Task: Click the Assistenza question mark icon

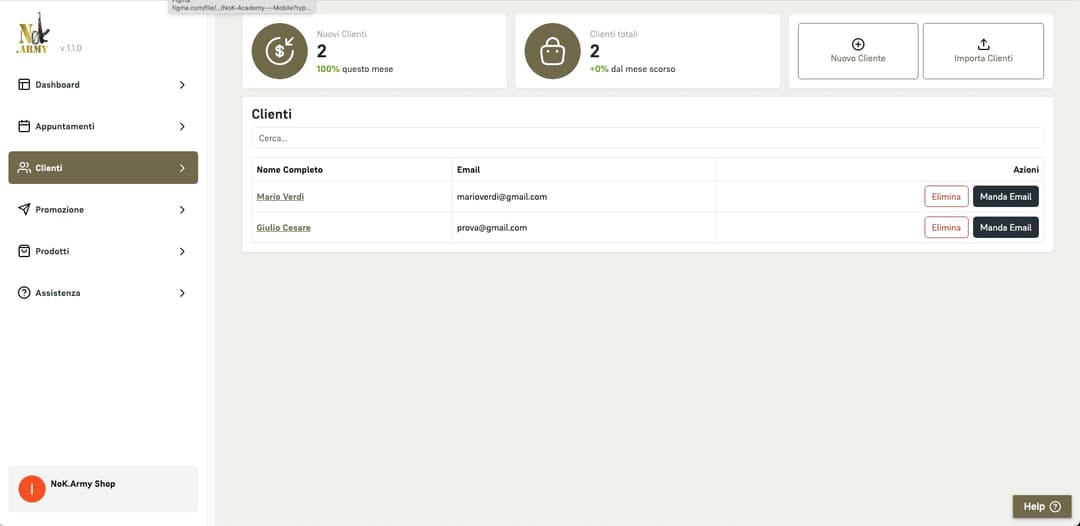Action: pyautogui.click(x=24, y=293)
